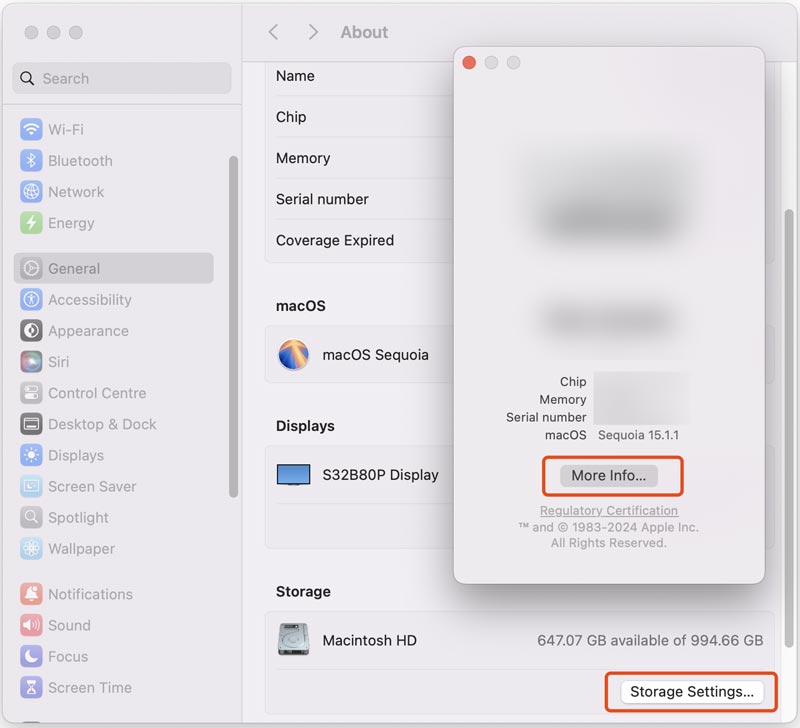Open the Focus moon icon settings

pos(31,657)
